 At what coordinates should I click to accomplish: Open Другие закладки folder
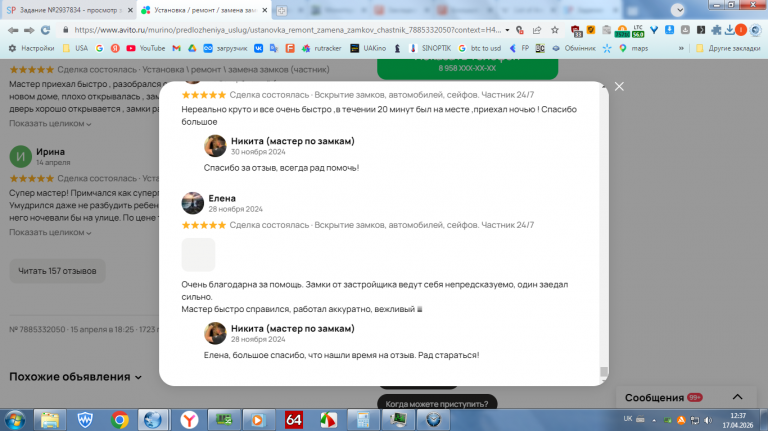(x=728, y=48)
